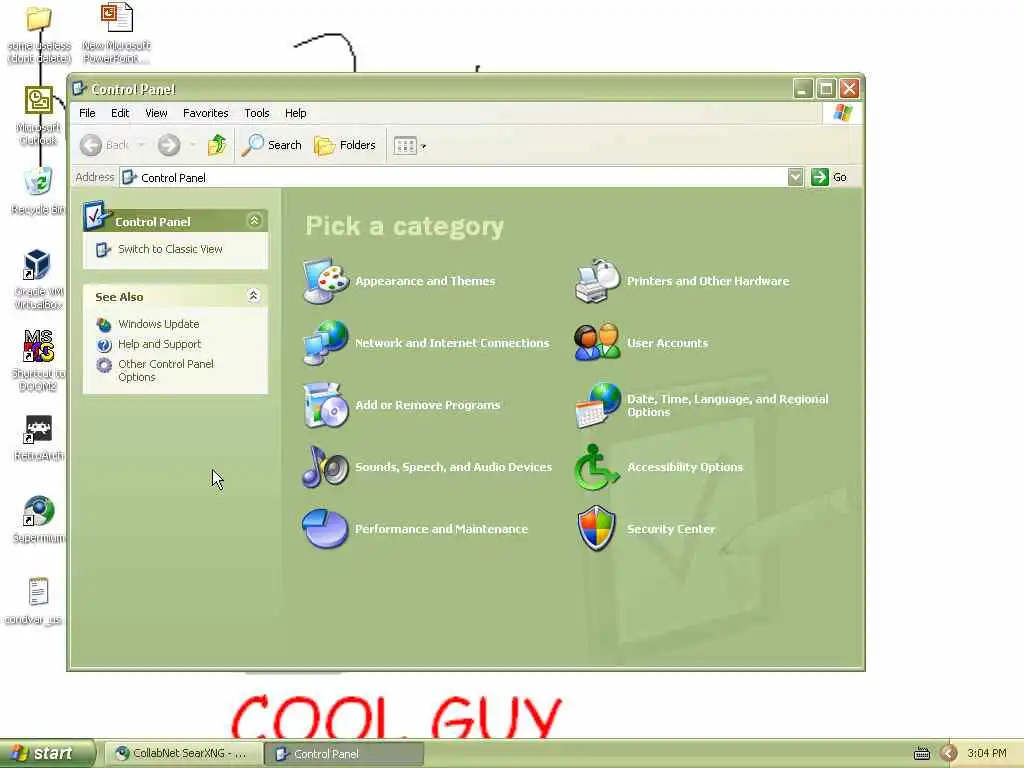Expand hidden tray icons arrow
The width and height of the screenshot is (1024, 768).
click(x=949, y=754)
